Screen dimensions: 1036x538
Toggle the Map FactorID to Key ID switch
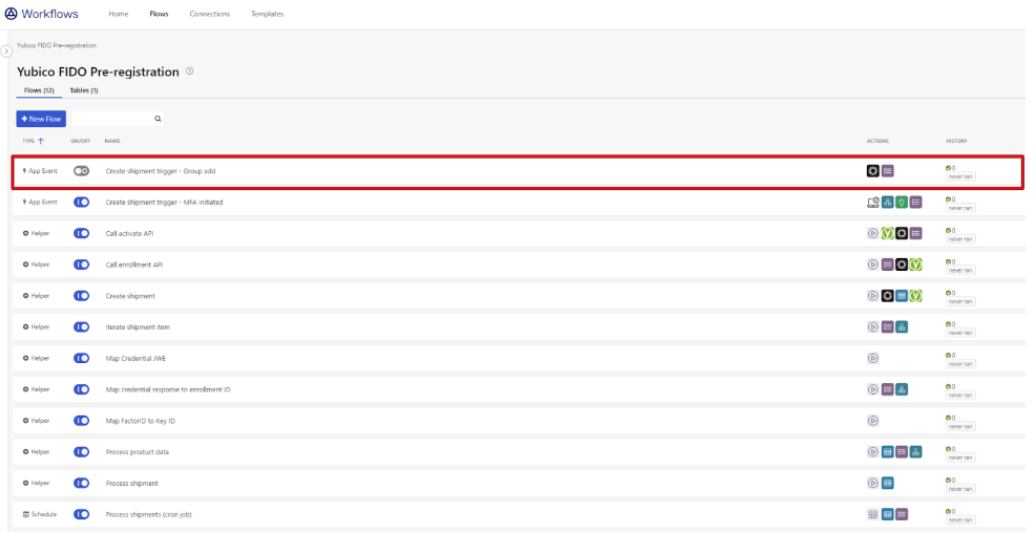tap(81, 420)
